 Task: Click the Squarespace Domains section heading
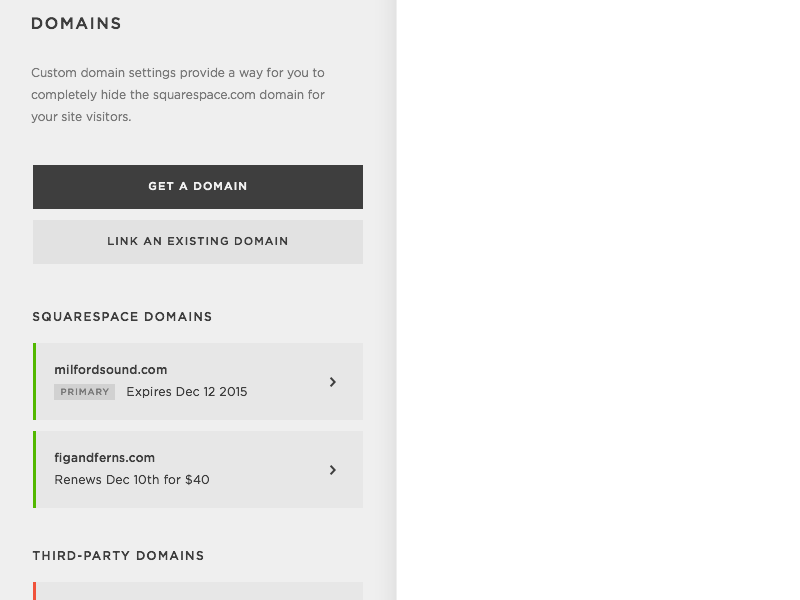[122, 317]
